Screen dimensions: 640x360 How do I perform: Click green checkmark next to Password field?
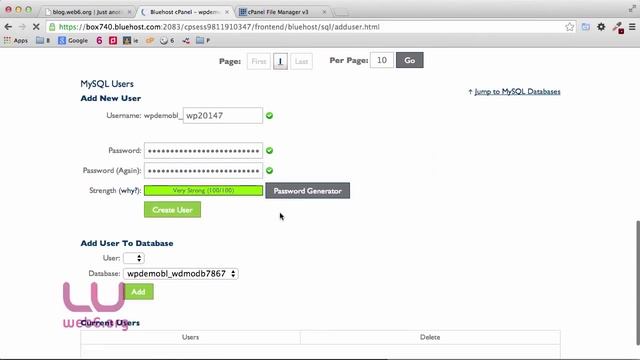pos(269,151)
